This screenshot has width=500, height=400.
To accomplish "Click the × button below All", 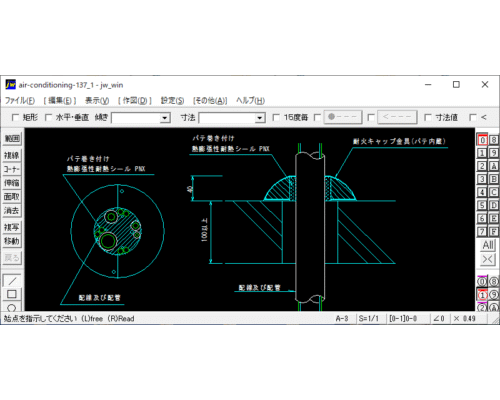I will tap(488, 259).
